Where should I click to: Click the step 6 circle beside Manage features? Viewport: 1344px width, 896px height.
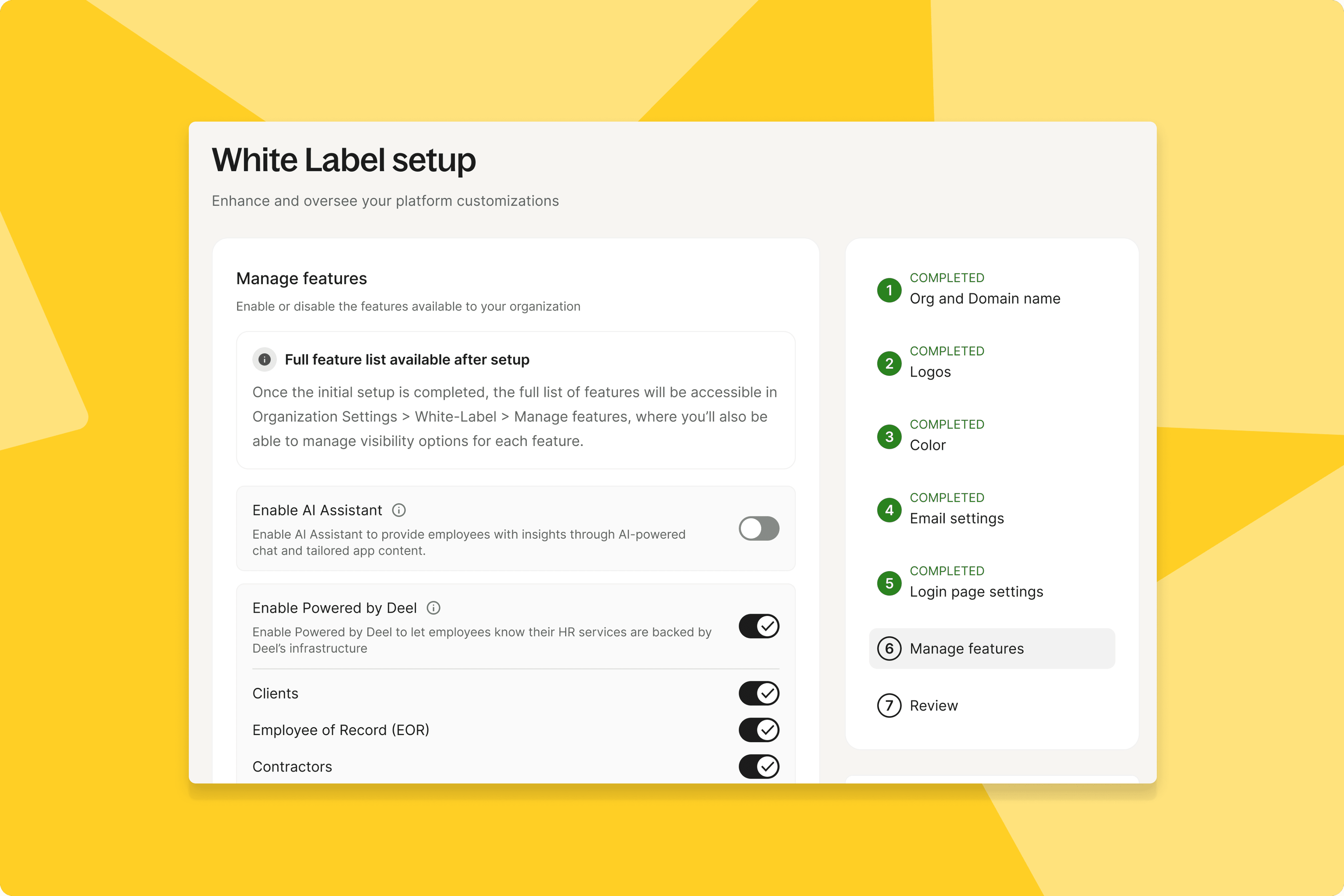point(890,649)
